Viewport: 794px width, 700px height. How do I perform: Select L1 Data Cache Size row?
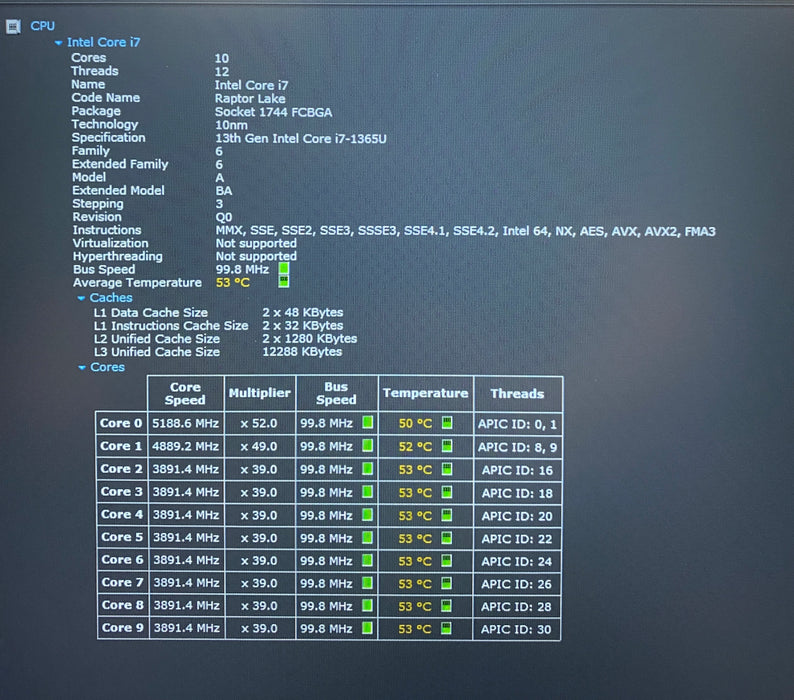tap(218, 313)
